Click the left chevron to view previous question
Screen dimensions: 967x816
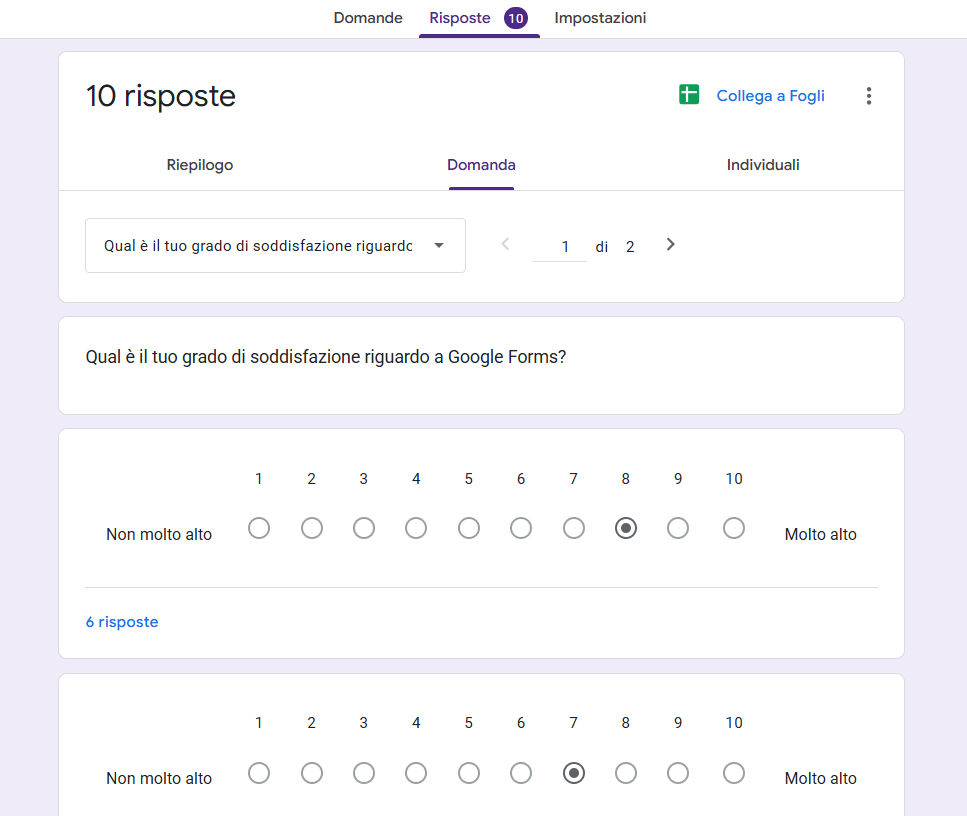coord(505,244)
